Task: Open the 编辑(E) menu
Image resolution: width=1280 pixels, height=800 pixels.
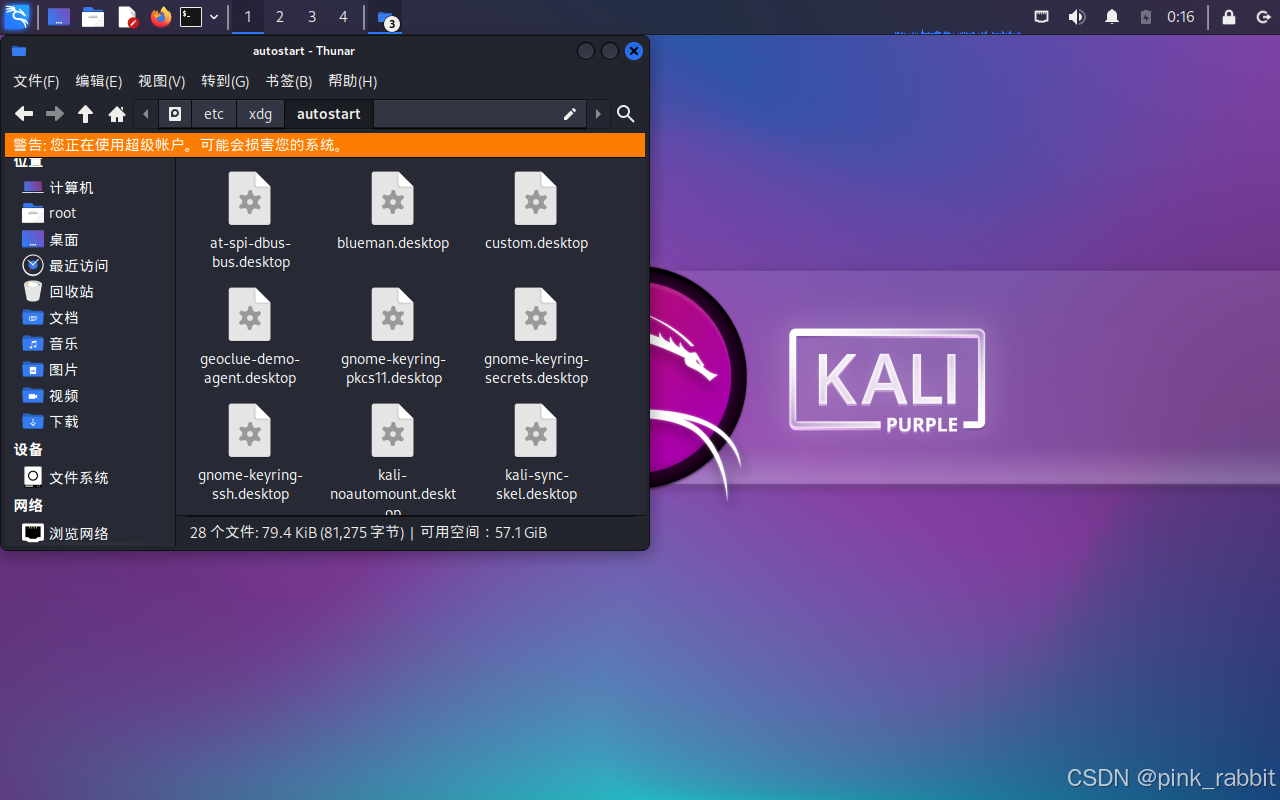Action: click(x=99, y=81)
